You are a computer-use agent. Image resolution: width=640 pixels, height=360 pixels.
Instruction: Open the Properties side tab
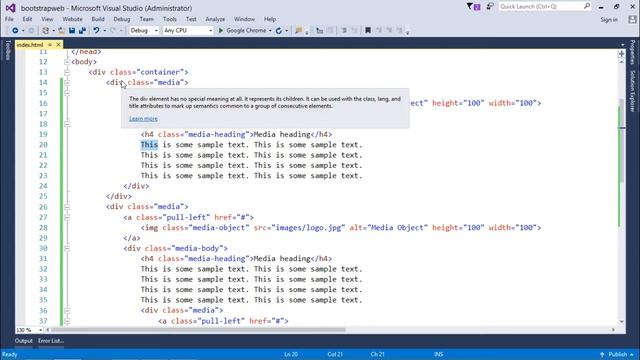pyautogui.click(x=632, y=52)
